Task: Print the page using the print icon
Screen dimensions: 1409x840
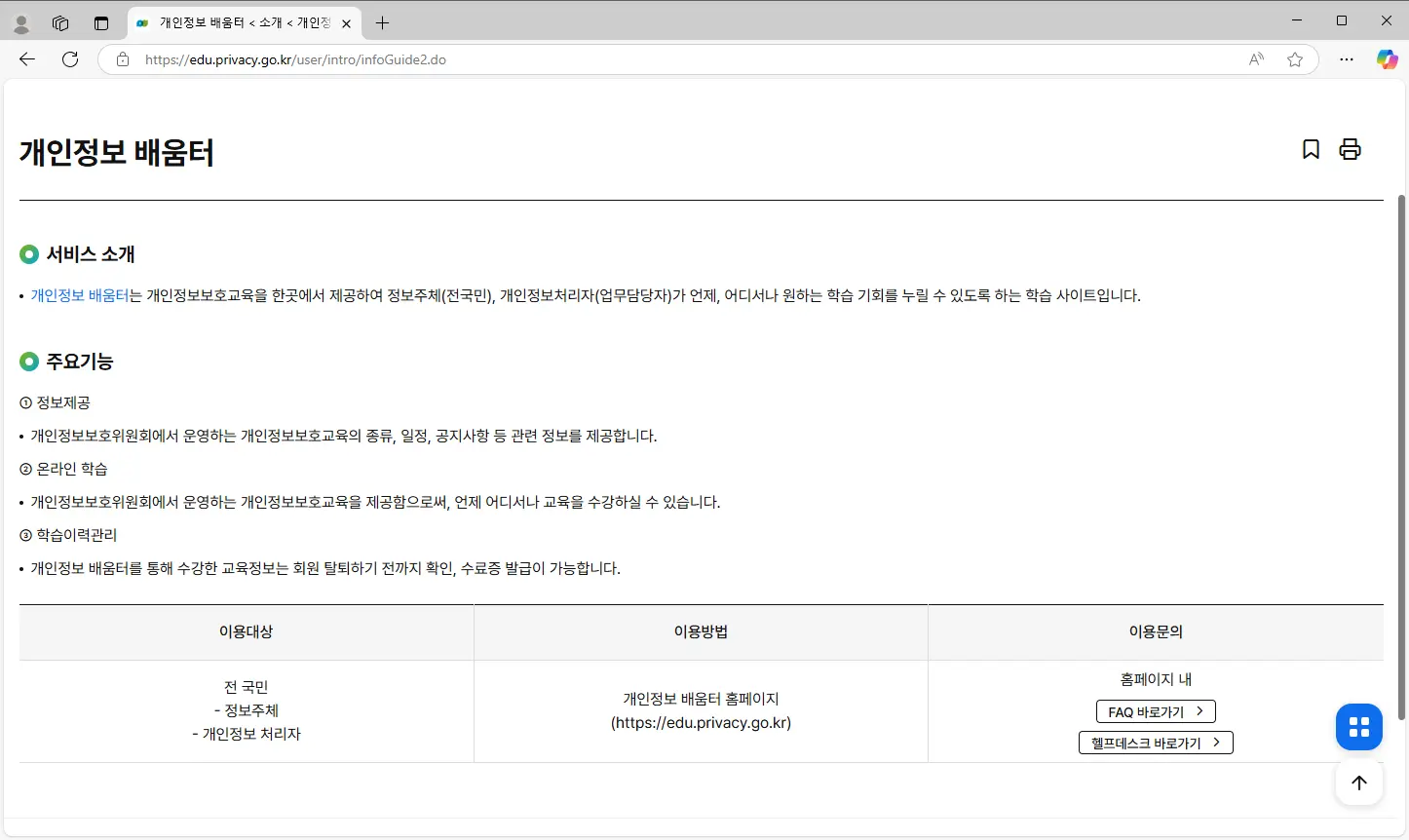Action: (x=1350, y=149)
